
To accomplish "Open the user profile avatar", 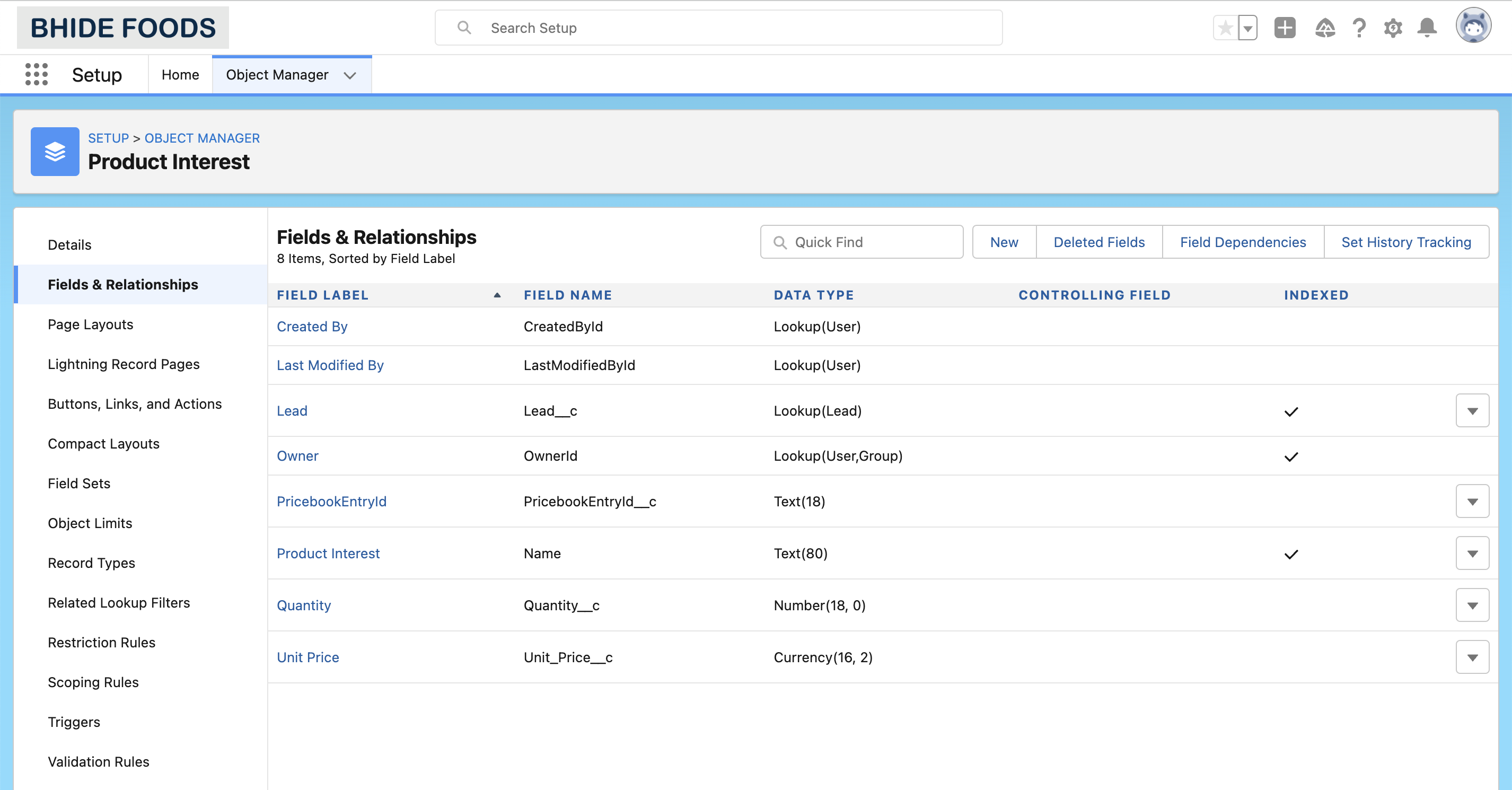I will click(1473, 26).
